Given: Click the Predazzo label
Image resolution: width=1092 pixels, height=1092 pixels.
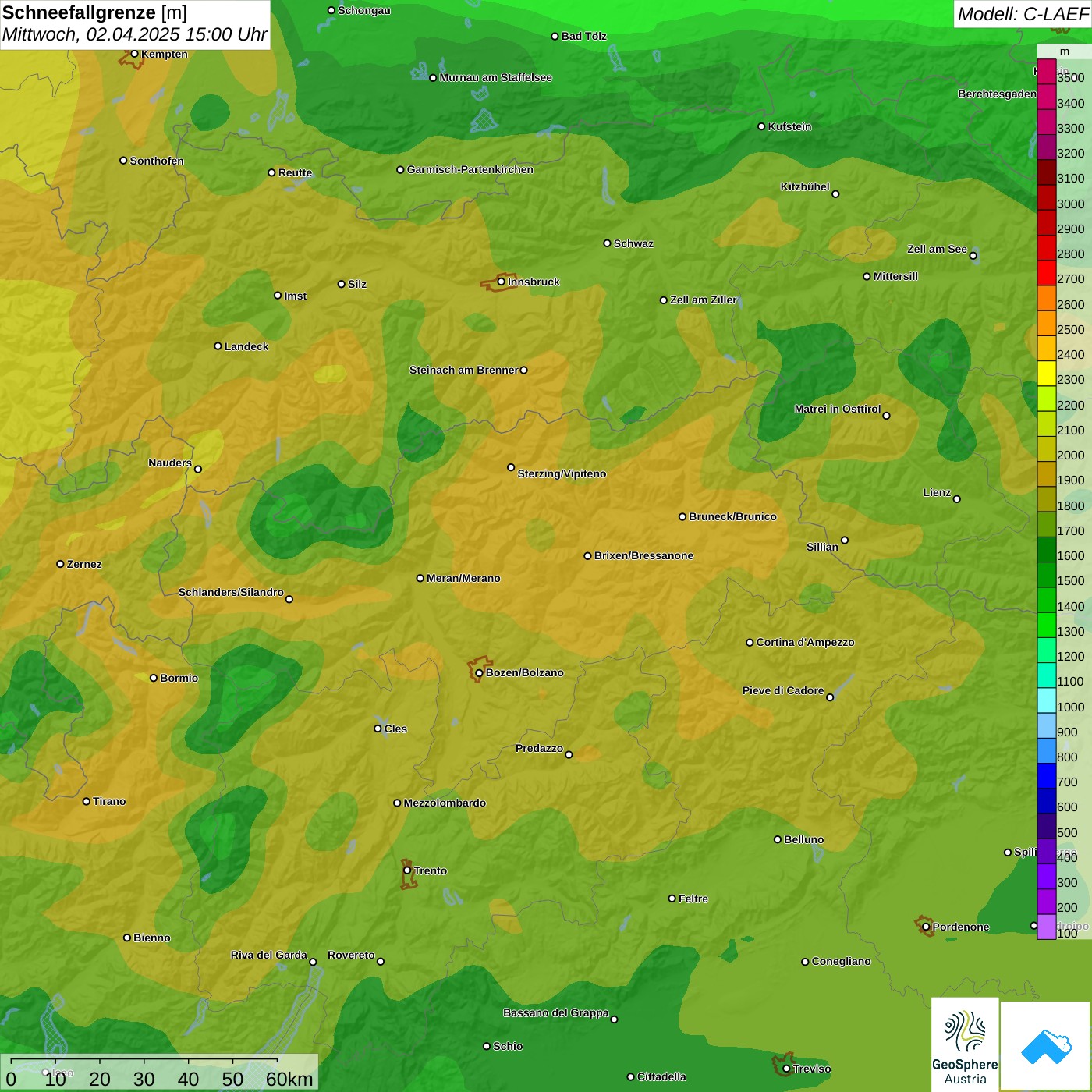Looking at the screenshot, I should click(x=539, y=748).
